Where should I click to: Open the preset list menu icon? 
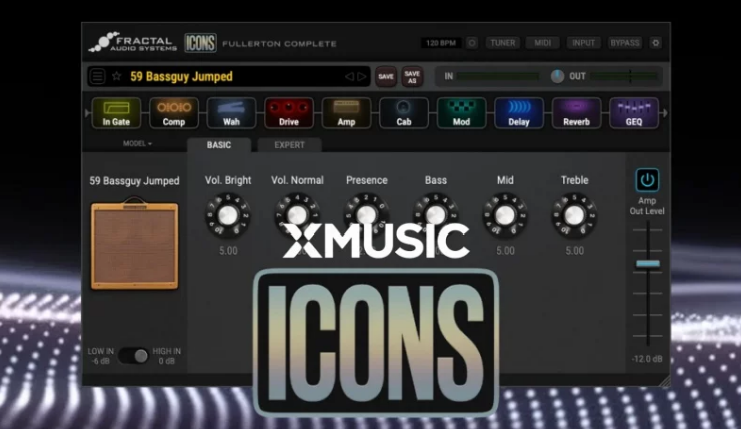click(x=98, y=76)
